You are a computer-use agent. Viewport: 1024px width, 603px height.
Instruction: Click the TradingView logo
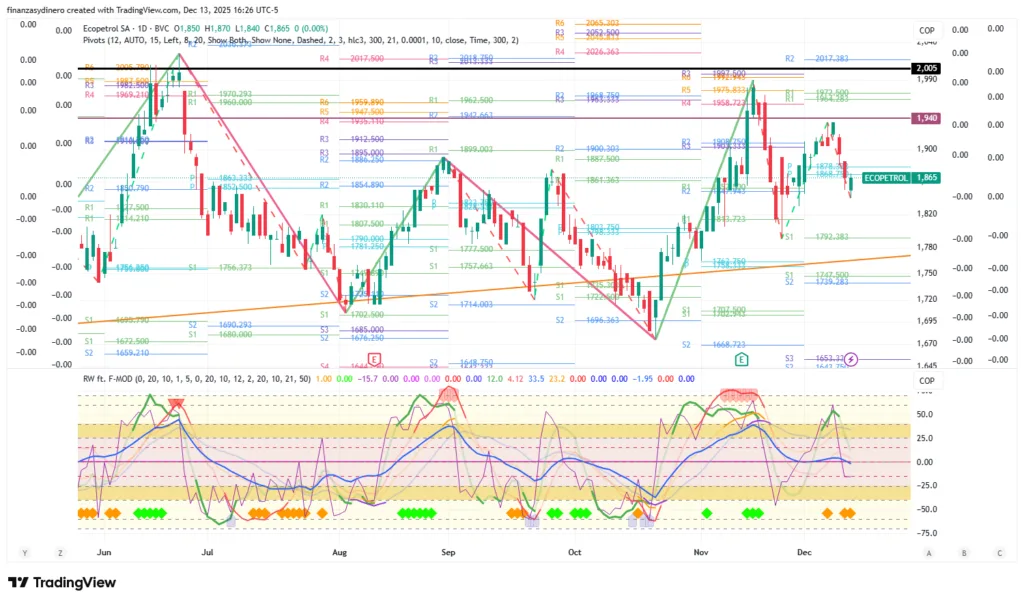point(62,583)
